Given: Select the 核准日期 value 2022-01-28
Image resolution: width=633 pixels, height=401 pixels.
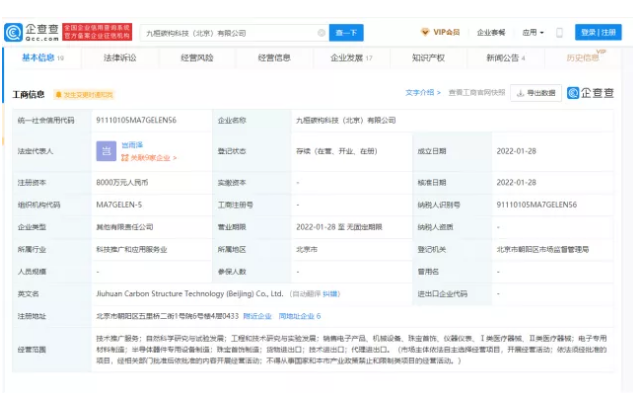Looking at the screenshot, I should coord(516,183).
